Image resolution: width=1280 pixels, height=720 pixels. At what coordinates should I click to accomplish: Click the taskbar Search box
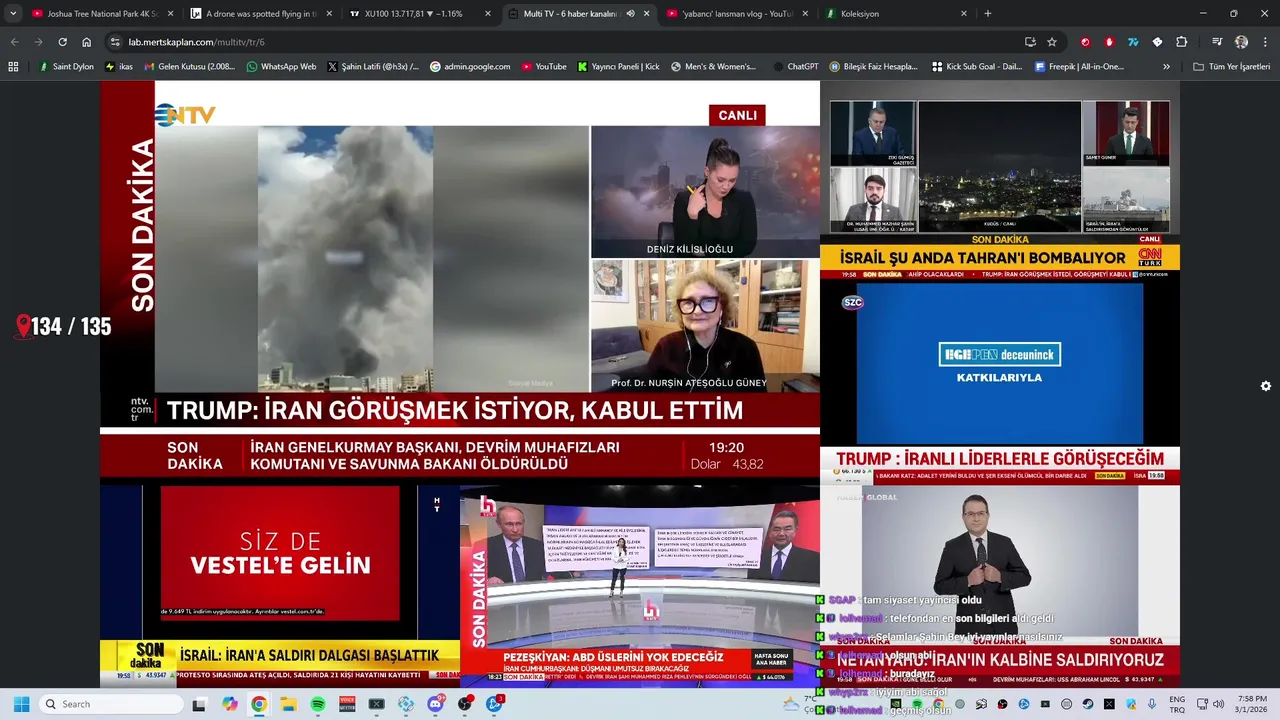coord(110,704)
